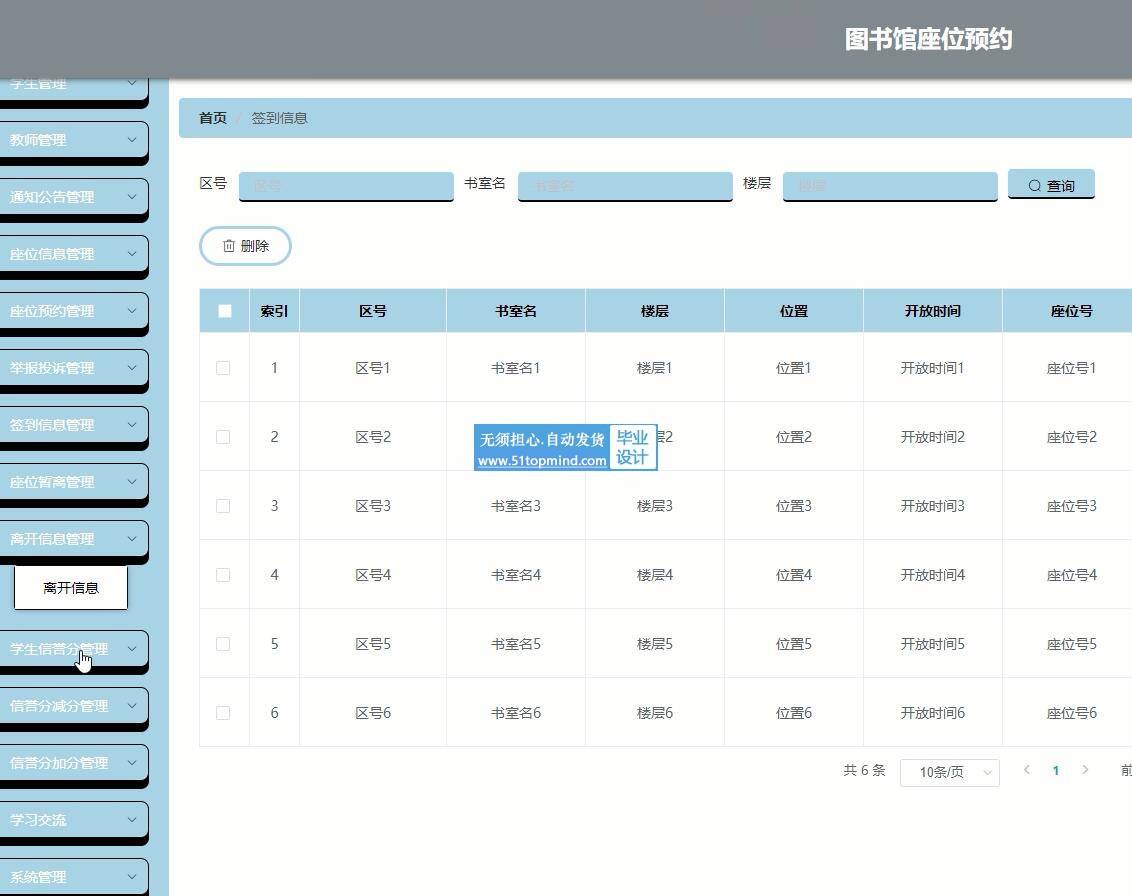
Task: Open the 教师管理 sidebar menu
Action: (x=74, y=140)
